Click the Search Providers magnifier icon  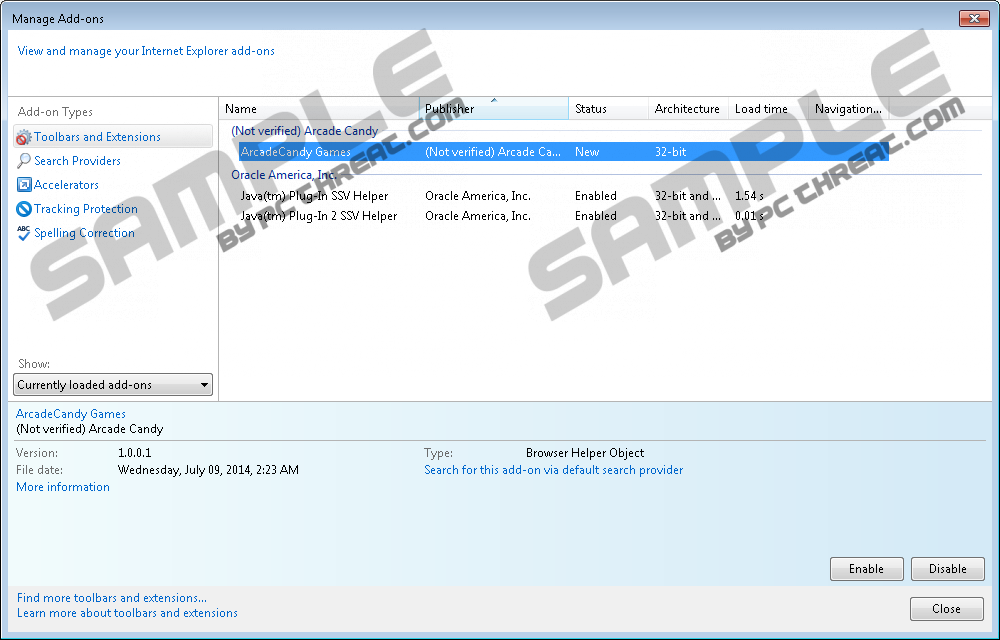pyautogui.click(x=24, y=161)
